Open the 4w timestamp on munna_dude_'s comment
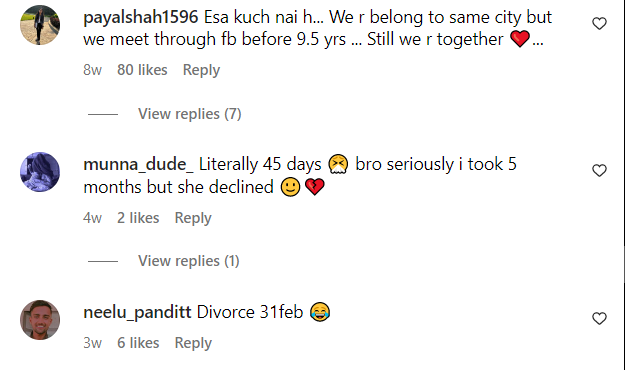625x370 pixels. [x=92, y=218]
